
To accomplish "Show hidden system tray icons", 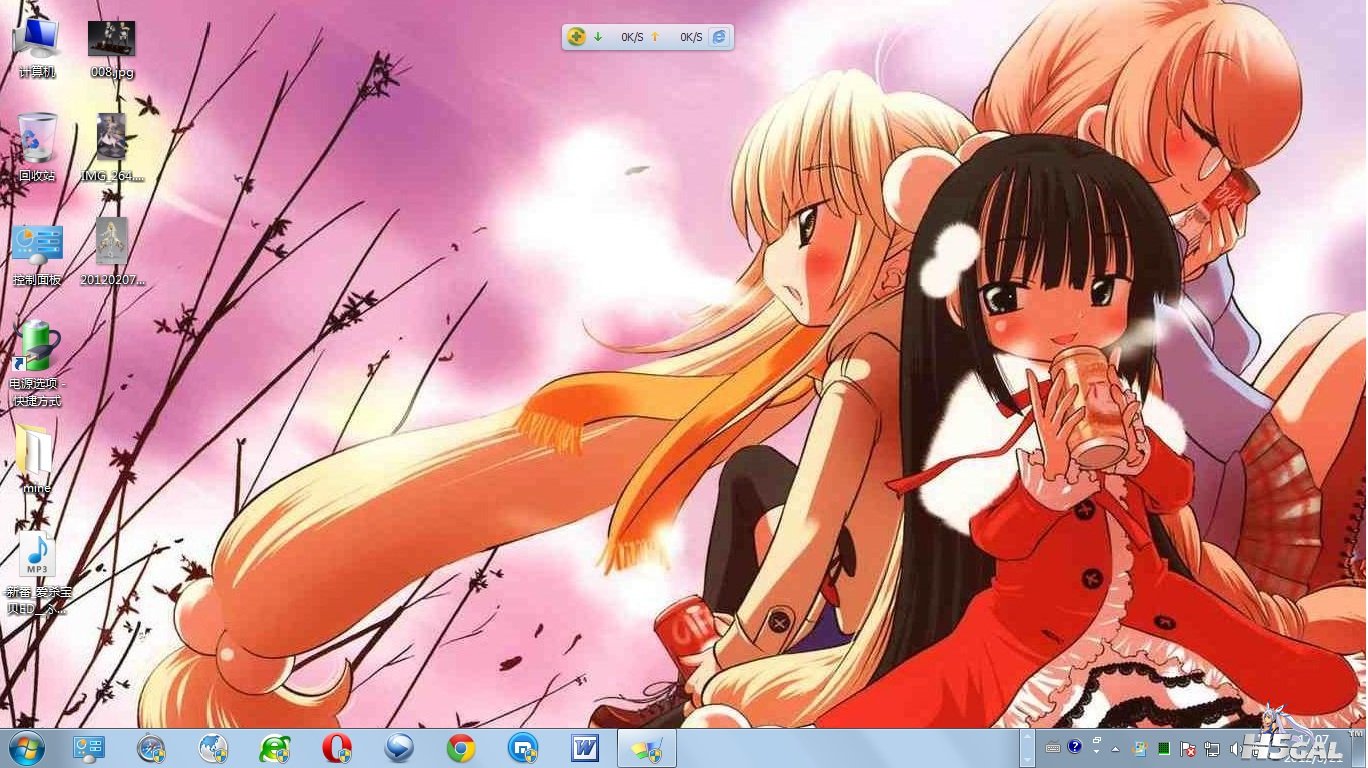I will [x=1116, y=748].
